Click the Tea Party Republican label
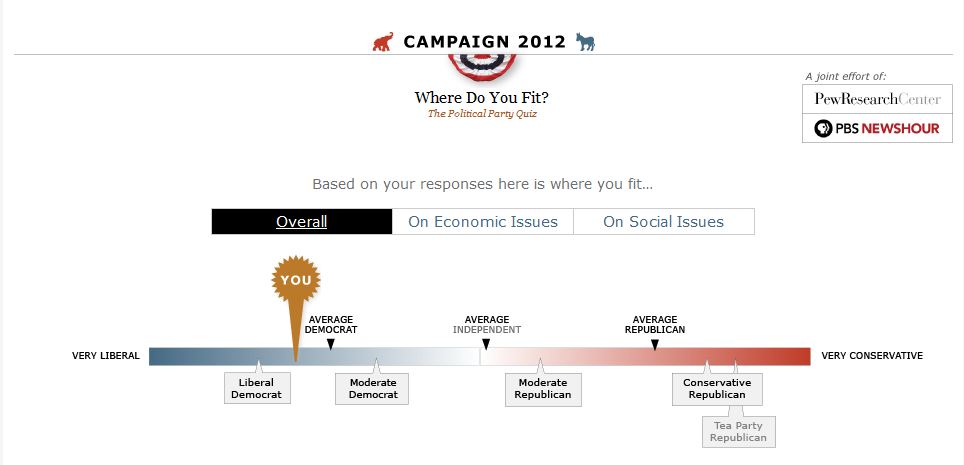 coord(739,432)
